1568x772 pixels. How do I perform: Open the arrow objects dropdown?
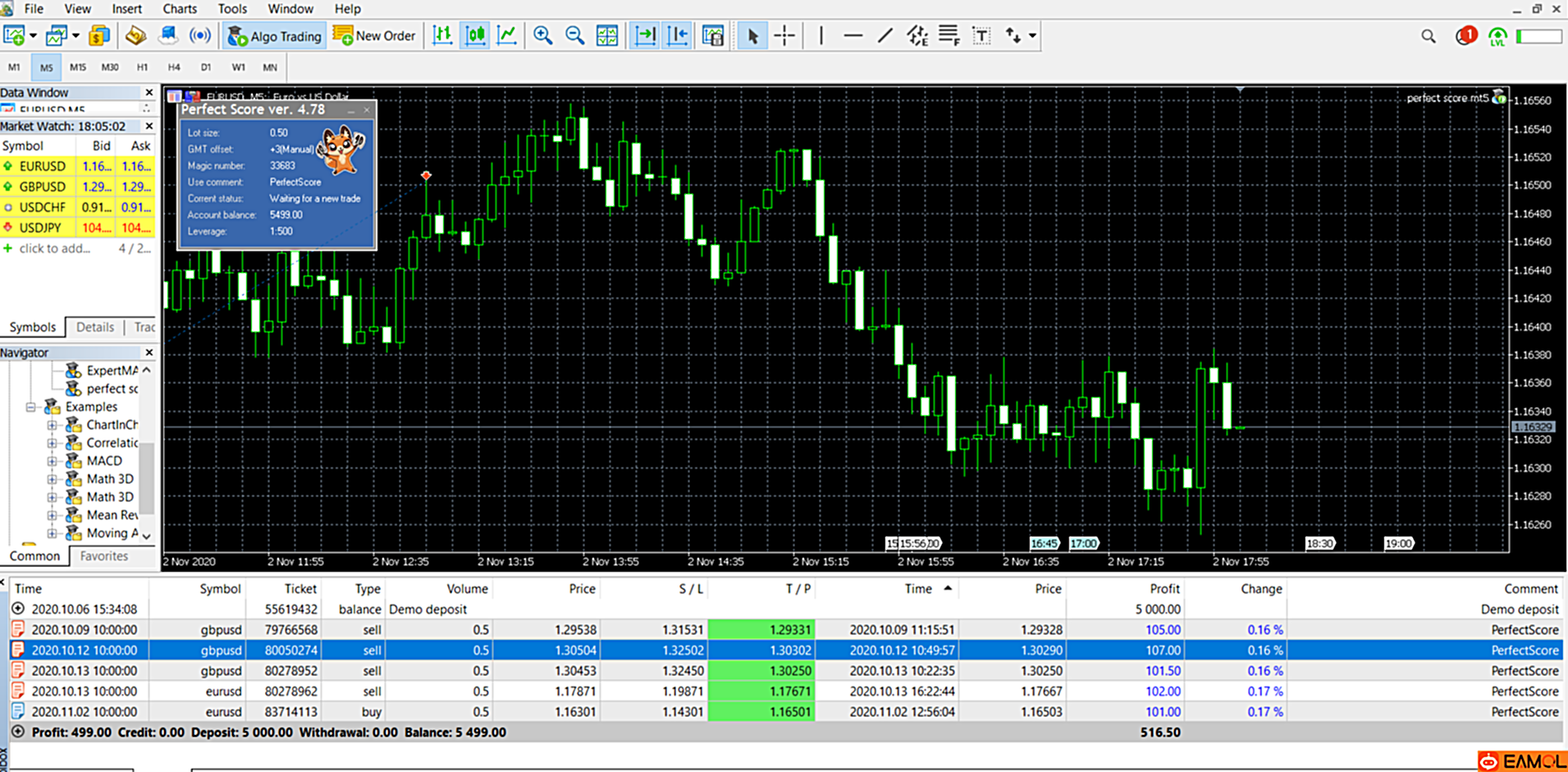click(x=1032, y=35)
